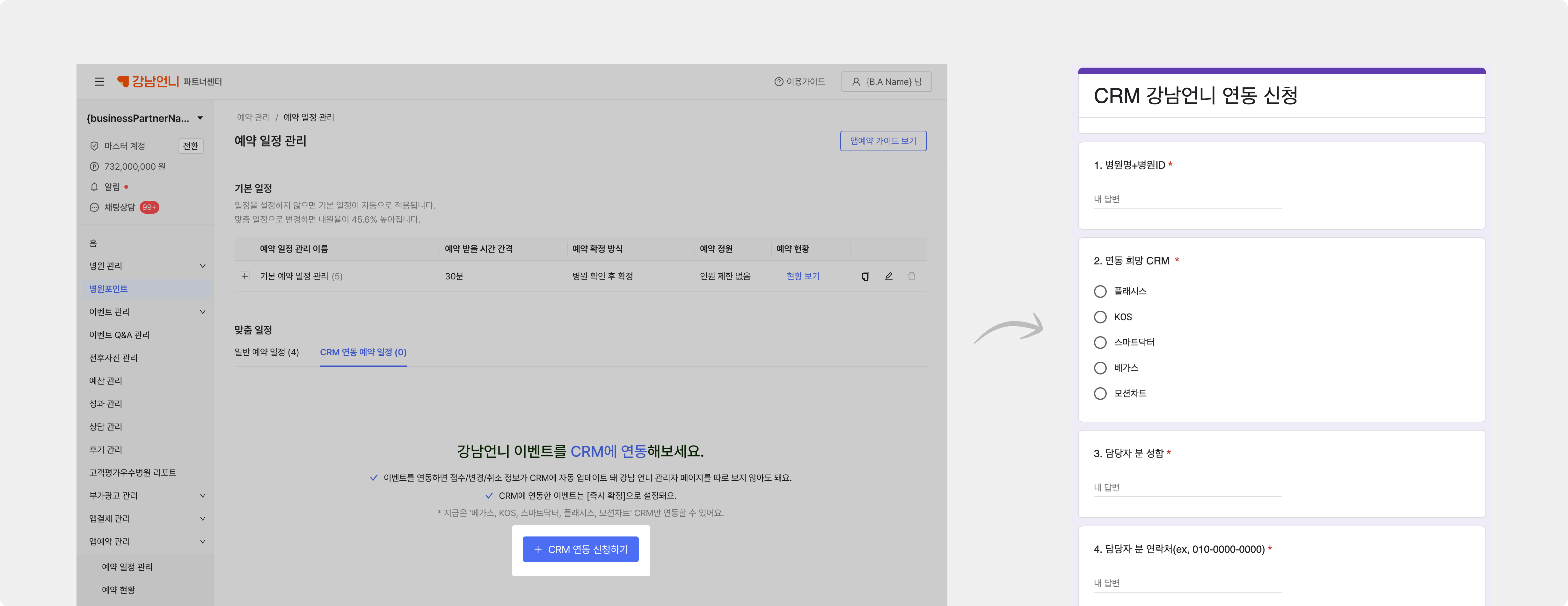Open 이용가이드 help icon
The width and height of the screenshot is (1568, 606).
tap(778, 82)
